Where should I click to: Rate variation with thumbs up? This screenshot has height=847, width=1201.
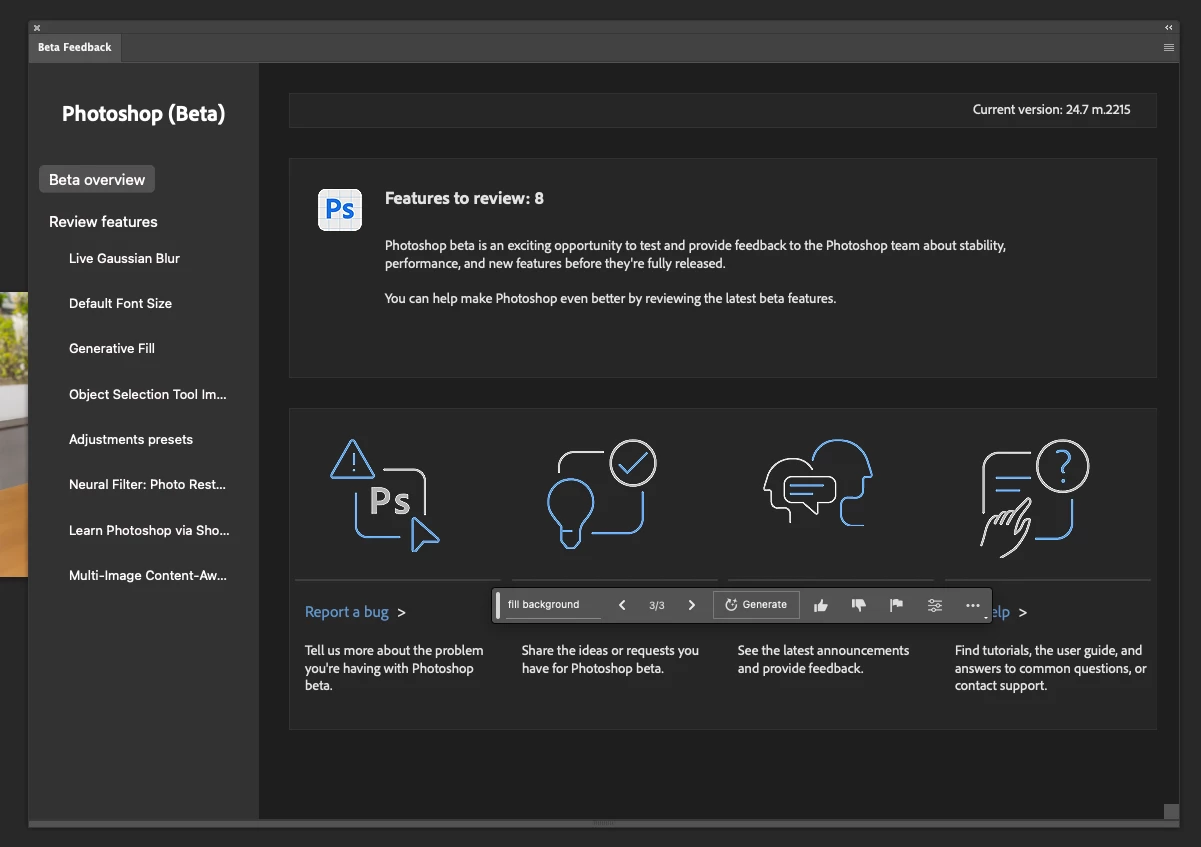821,605
